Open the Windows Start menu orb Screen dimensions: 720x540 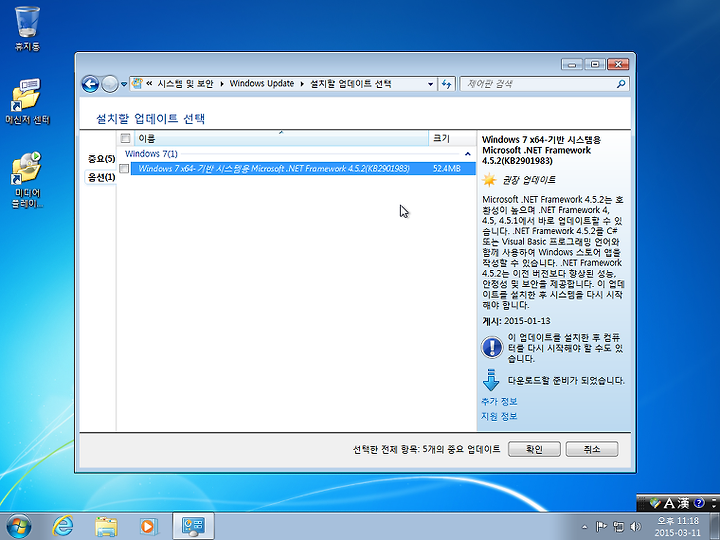click(x=18, y=526)
